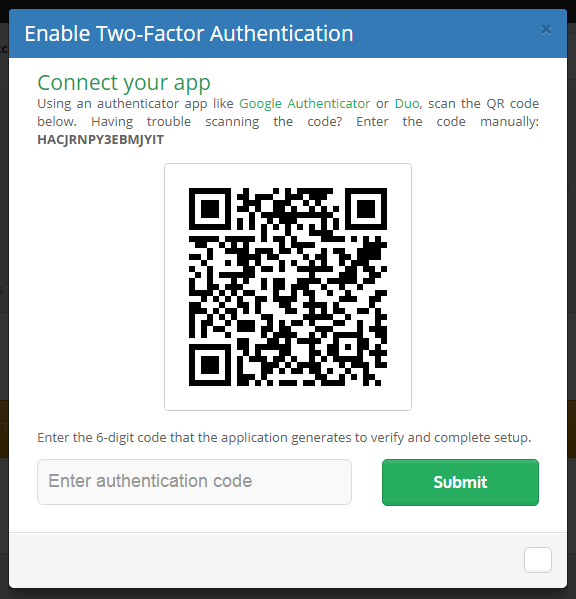Select the manual code HACJRNPY3EBMJYIT
The width and height of the screenshot is (576, 599).
pos(100,140)
